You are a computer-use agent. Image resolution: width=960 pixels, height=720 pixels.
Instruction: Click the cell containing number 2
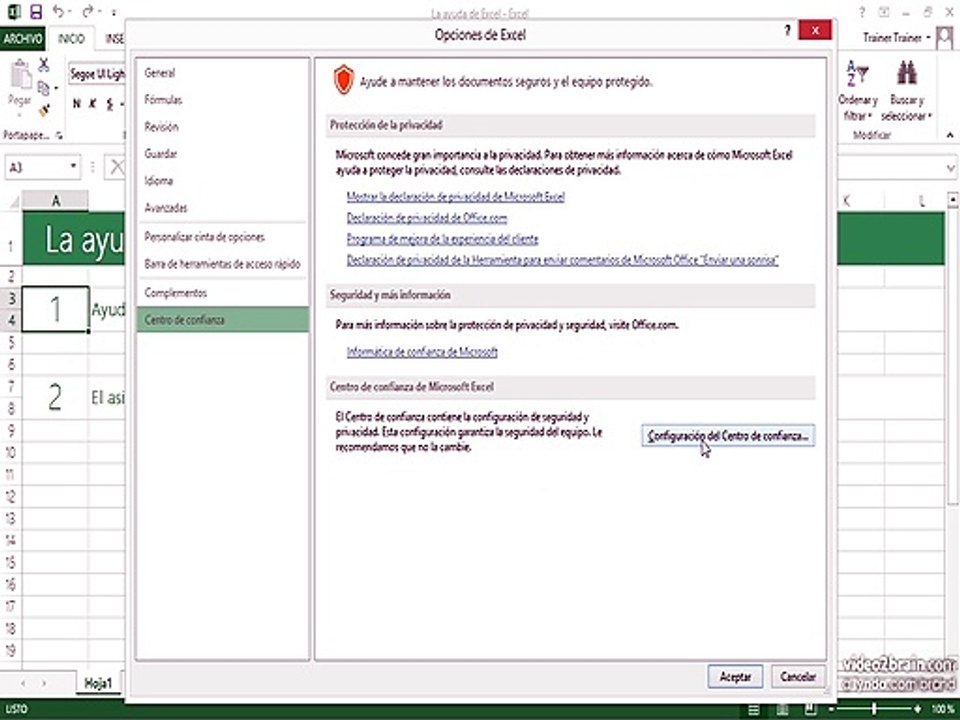[x=55, y=397]
